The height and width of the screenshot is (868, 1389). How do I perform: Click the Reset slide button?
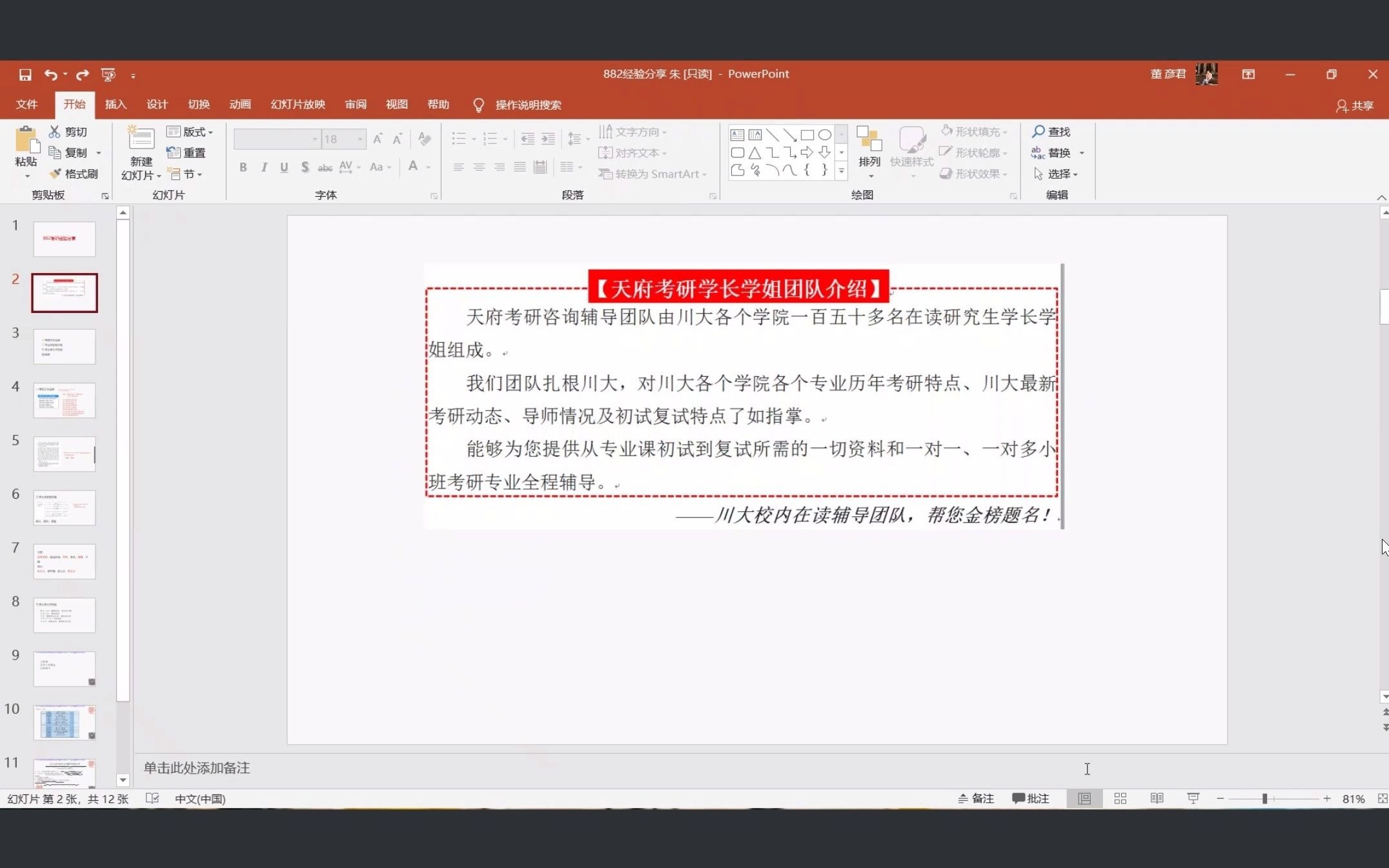click(x=186, y=153)
